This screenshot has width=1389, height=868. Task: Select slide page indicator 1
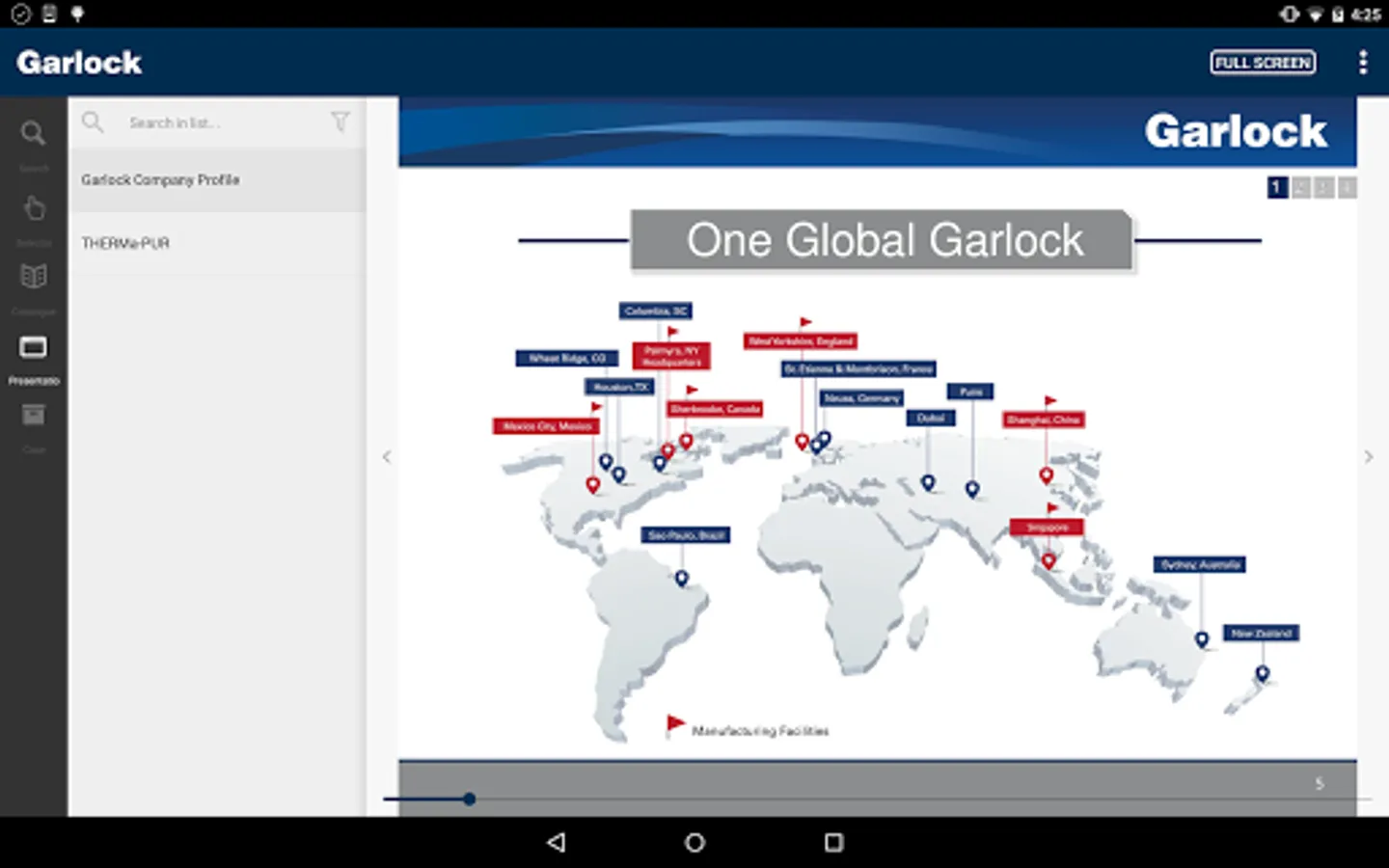(x=1276, y=187)
